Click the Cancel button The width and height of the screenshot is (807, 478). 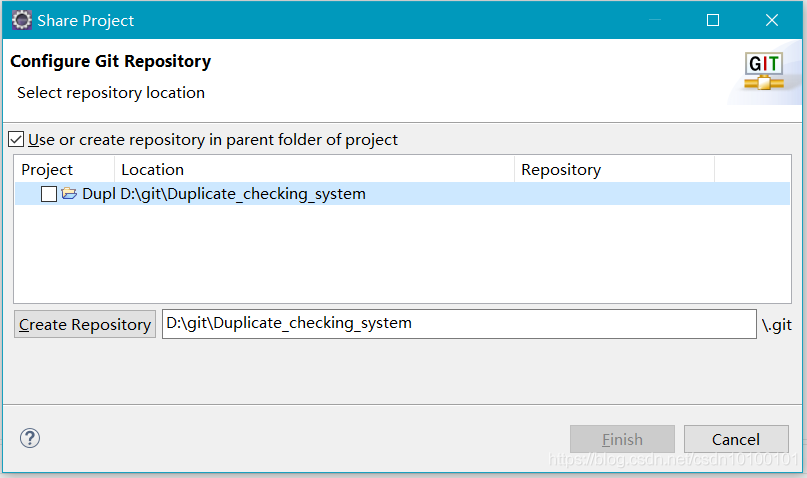pos(736,439)
